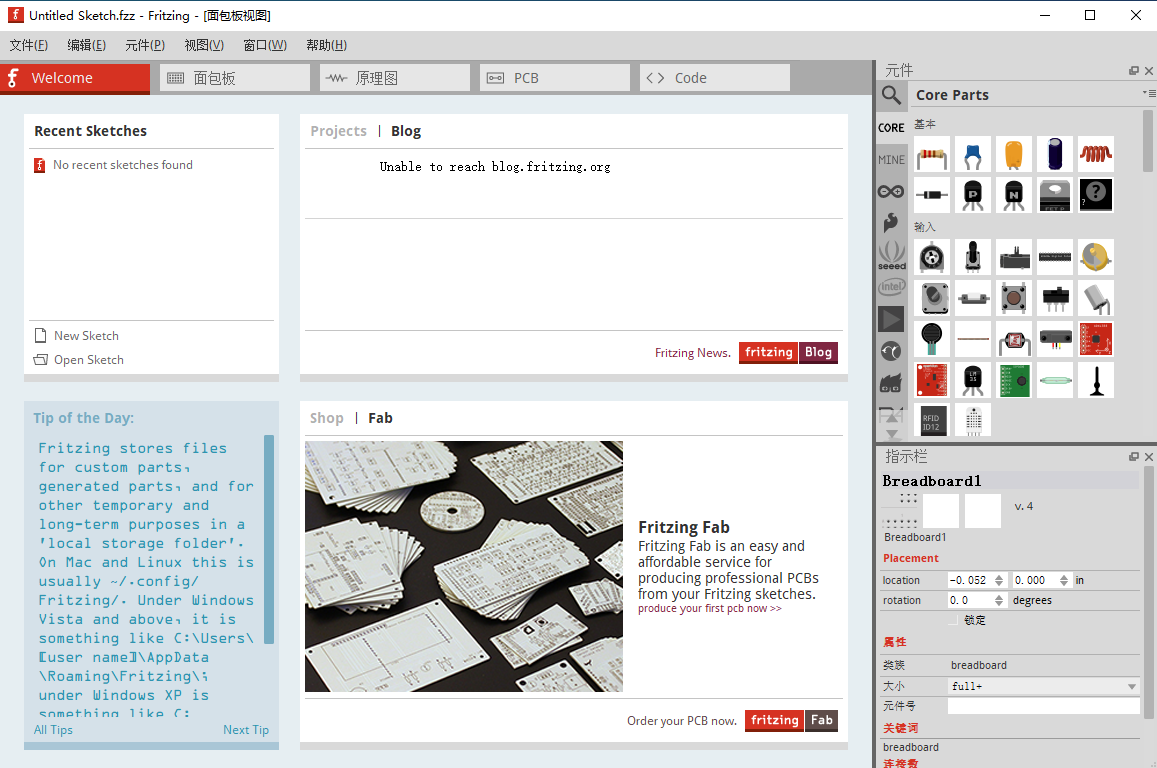Select the blue ceramic capacitor part
This screenshot has width=1157, height=768.
tap(973, 155)
